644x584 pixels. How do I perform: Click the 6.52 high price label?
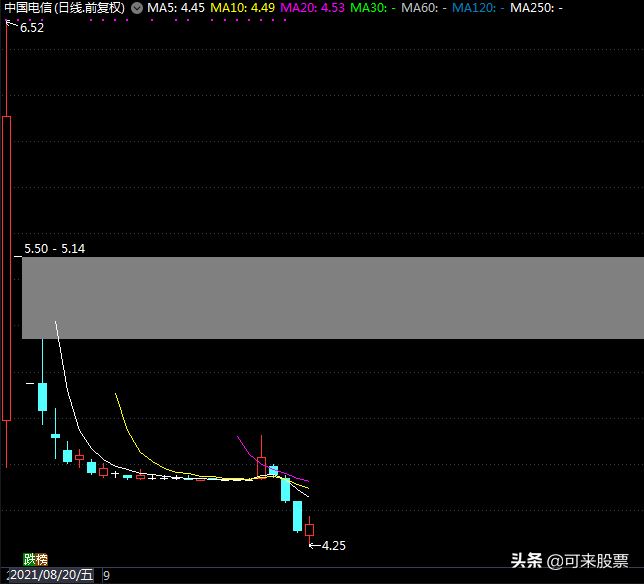tap(32, 28)
